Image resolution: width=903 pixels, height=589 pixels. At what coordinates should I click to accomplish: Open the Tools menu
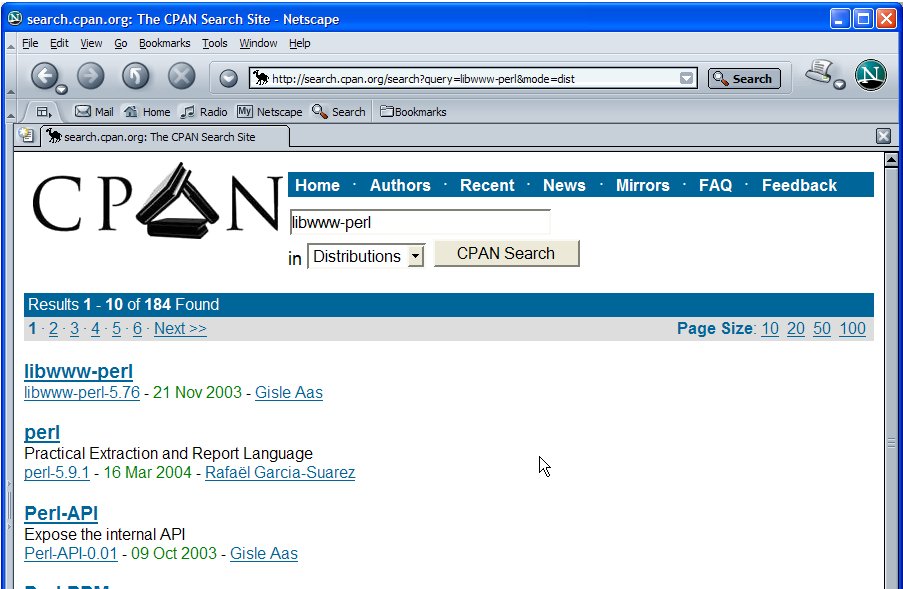[214, 43]
